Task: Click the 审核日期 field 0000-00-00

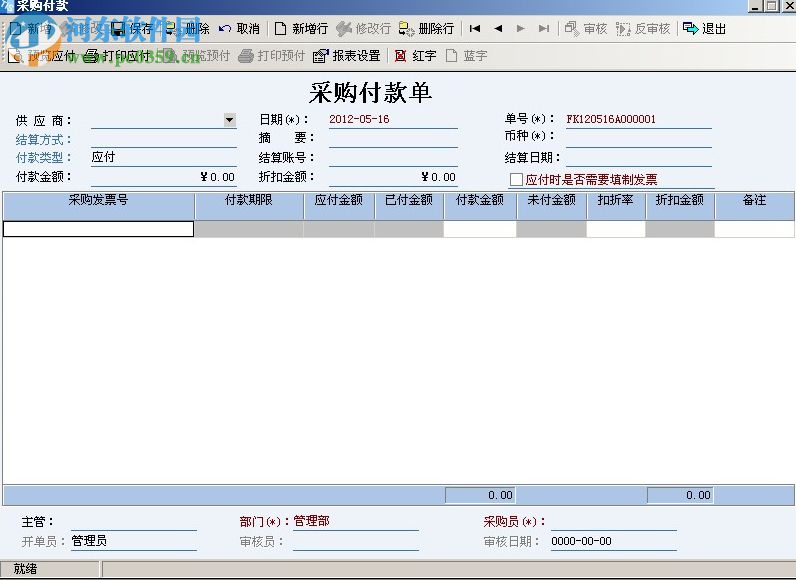Action: tap(614, 541)
